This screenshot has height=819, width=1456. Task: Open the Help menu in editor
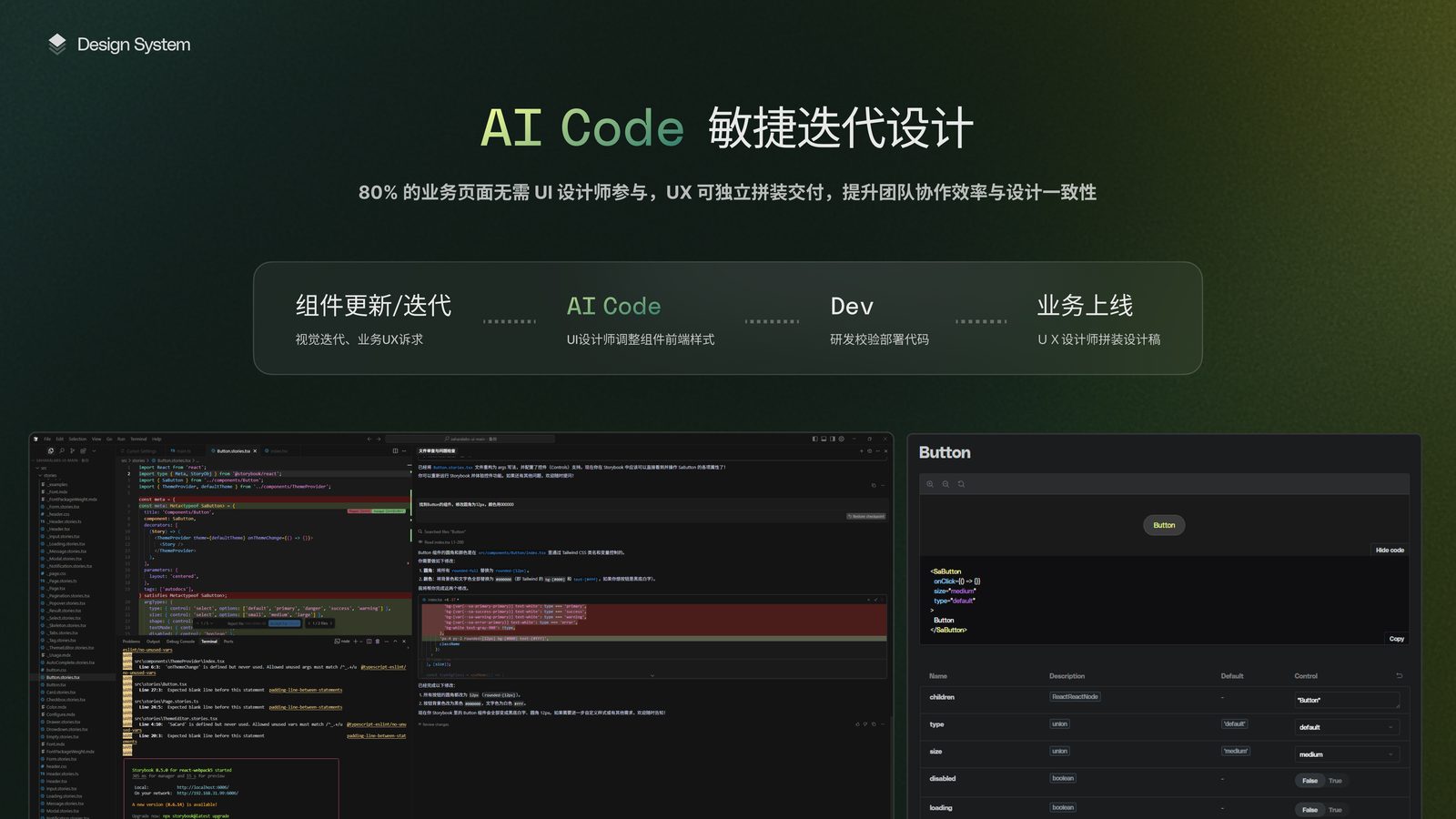coord(157,439)
